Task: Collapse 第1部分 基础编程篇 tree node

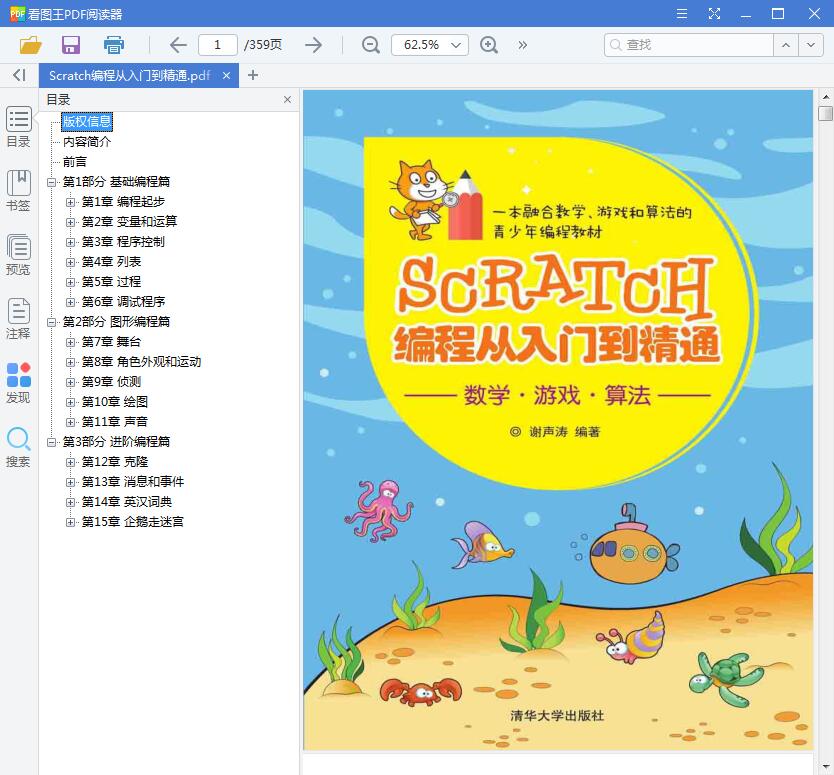Action: (x=51, y=182)
